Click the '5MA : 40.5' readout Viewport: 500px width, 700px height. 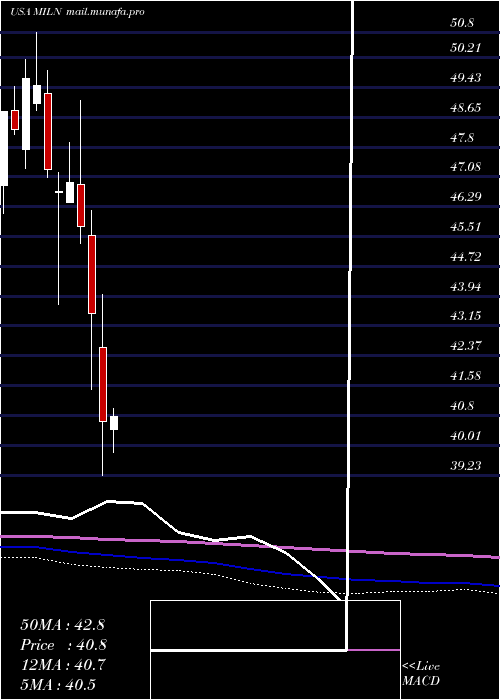[x=58, y=685]
